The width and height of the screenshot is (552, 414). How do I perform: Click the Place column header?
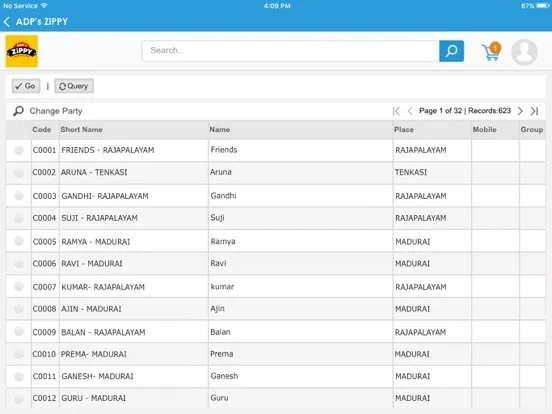click(404, 130)
